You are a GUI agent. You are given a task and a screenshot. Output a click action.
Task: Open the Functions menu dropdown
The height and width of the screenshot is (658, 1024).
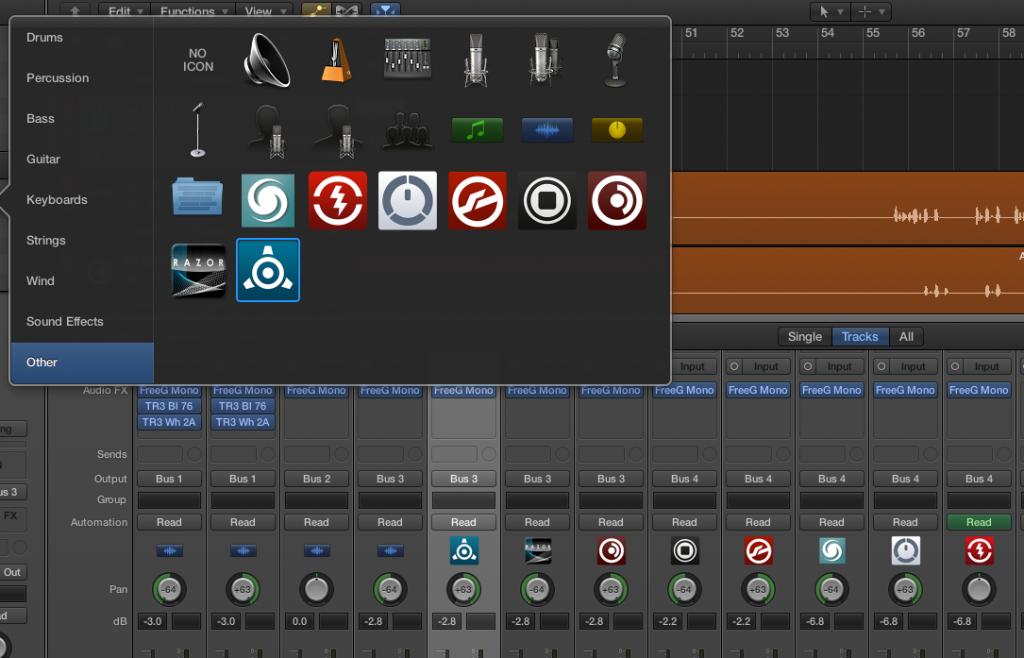click(191, 10)
